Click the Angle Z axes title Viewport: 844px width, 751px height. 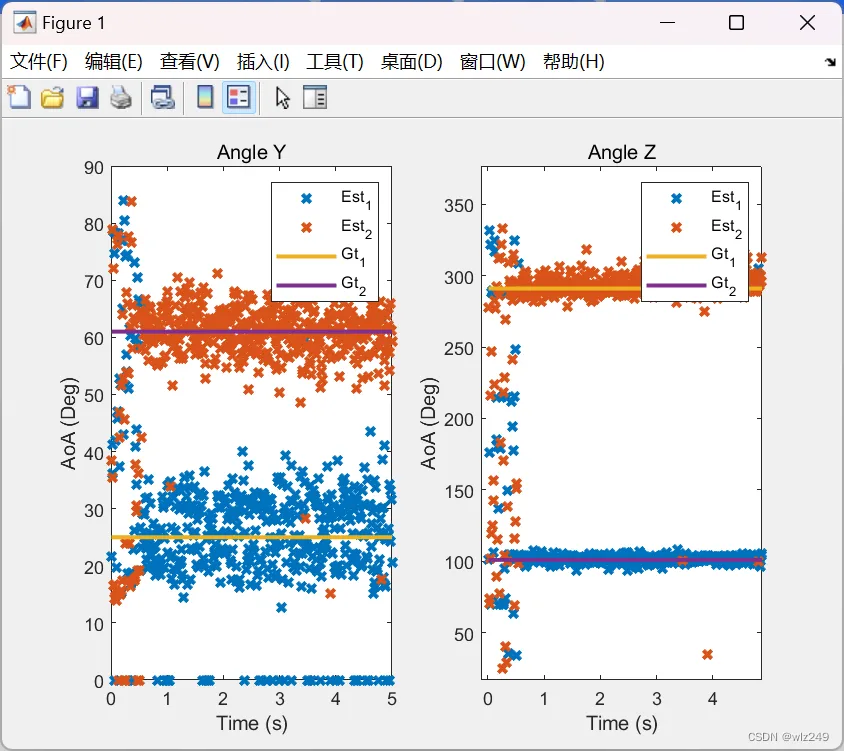pyautogui.click(x=622, y=152)
